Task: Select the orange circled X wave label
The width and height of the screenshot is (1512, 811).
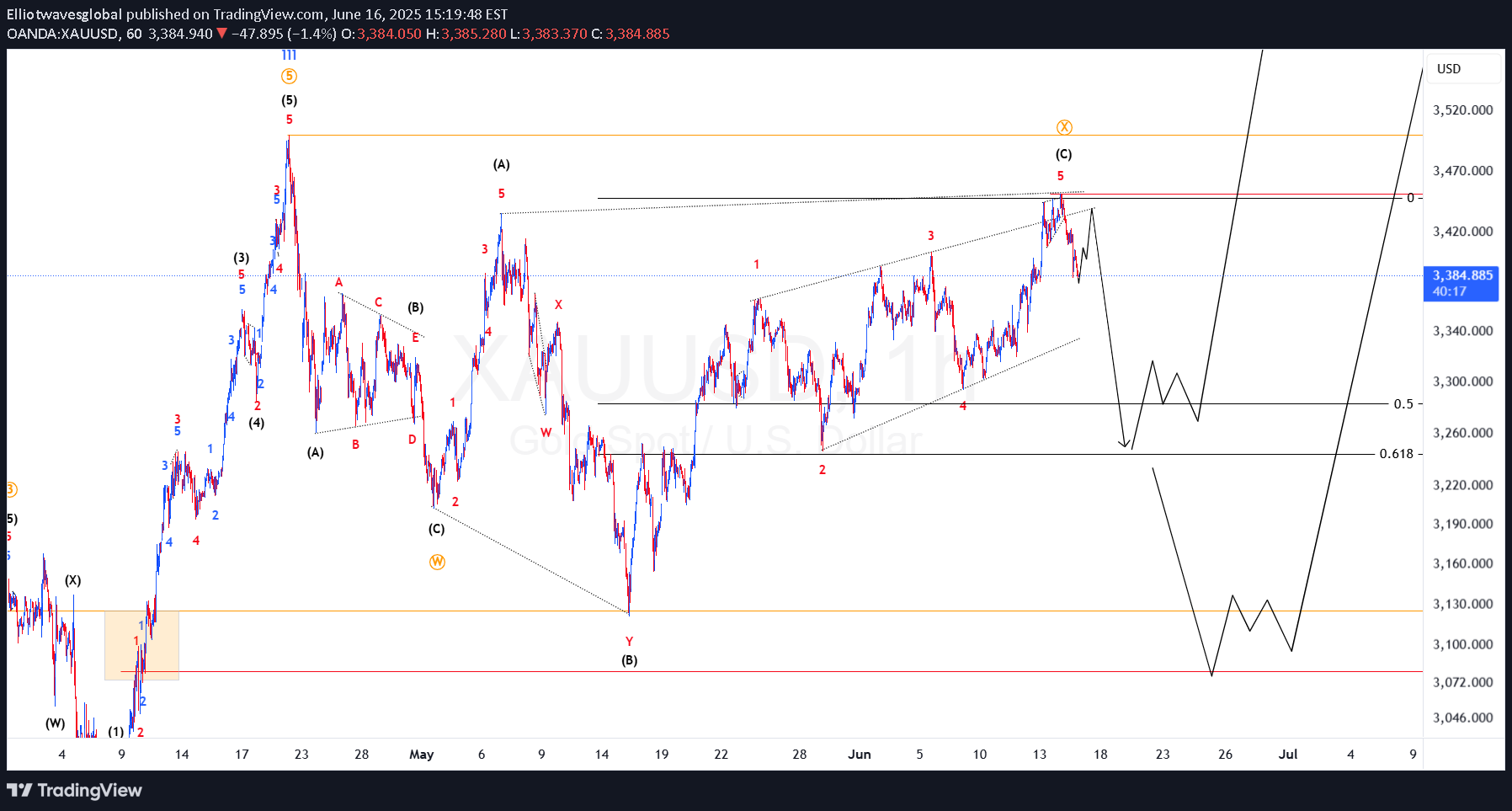Action: (1064, 127)
